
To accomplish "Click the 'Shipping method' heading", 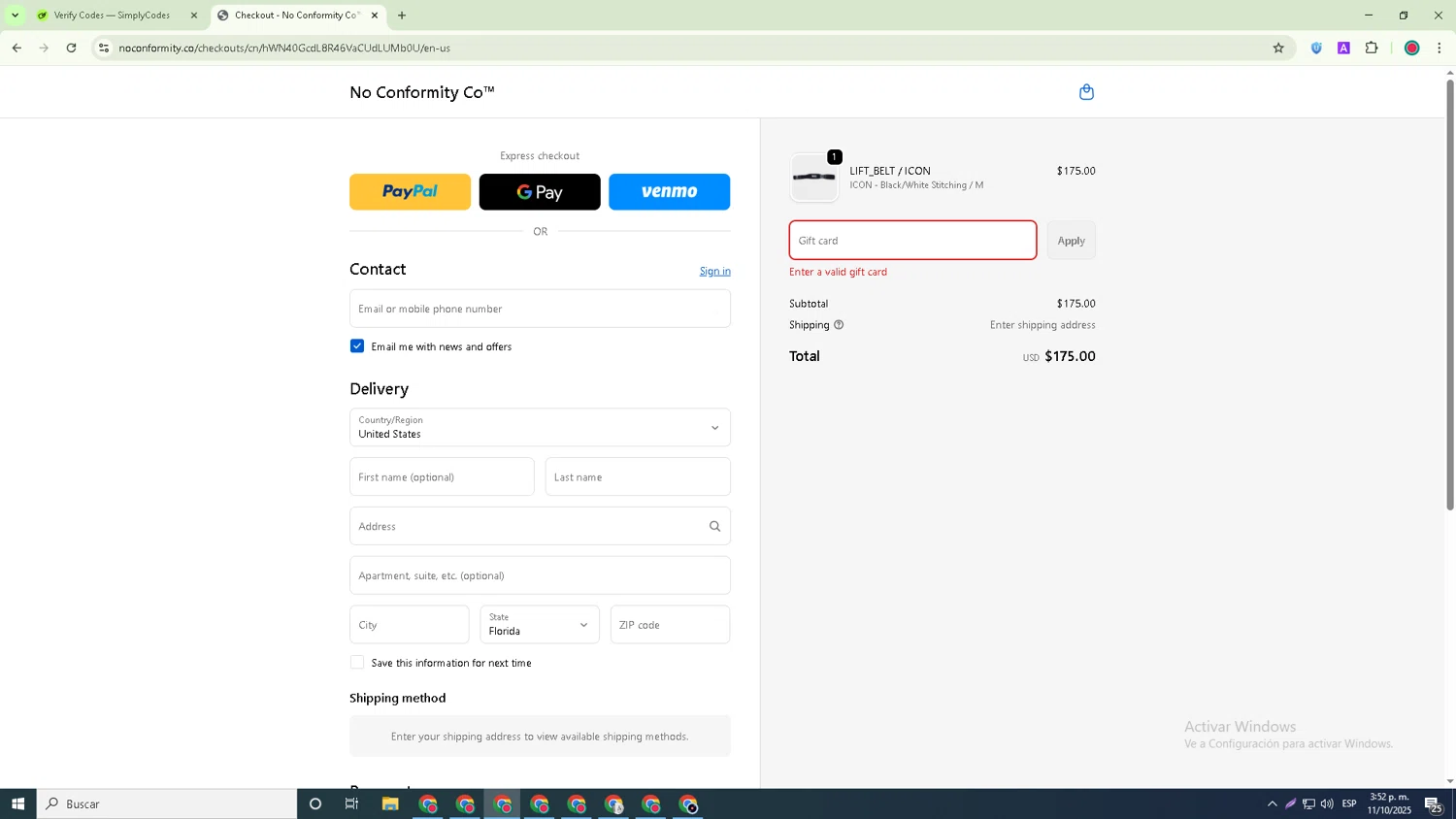I will click(398, 698).
